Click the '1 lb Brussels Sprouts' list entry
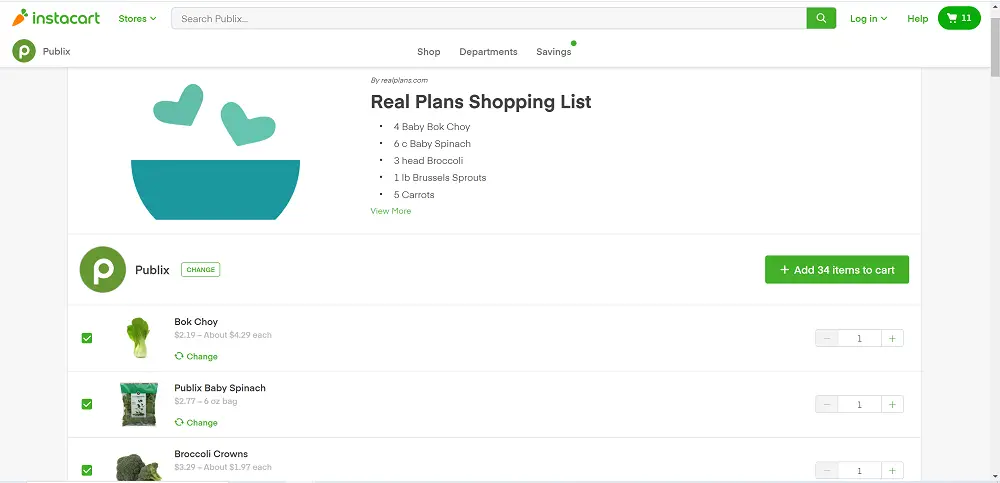This screenshot has width=1000, height=483. 440,178
